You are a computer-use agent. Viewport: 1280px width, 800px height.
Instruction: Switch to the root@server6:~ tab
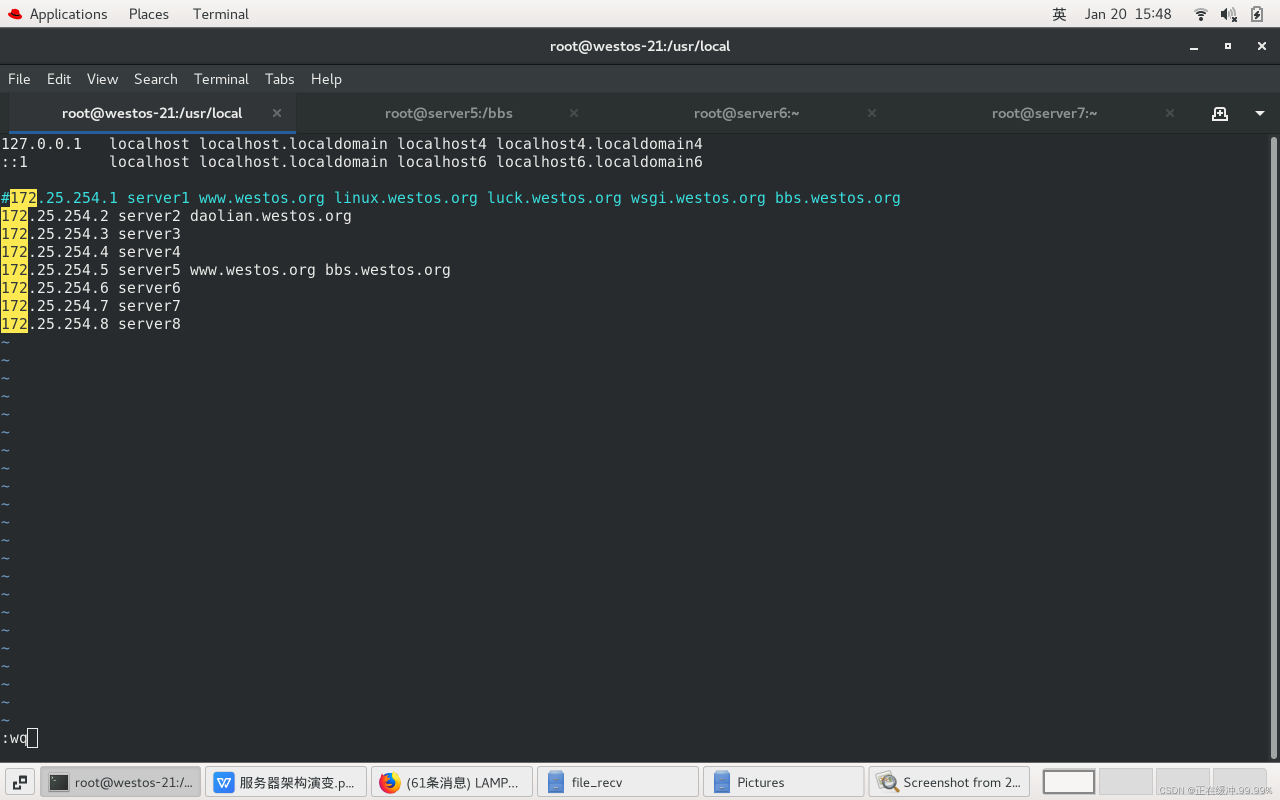pos(746,113)
